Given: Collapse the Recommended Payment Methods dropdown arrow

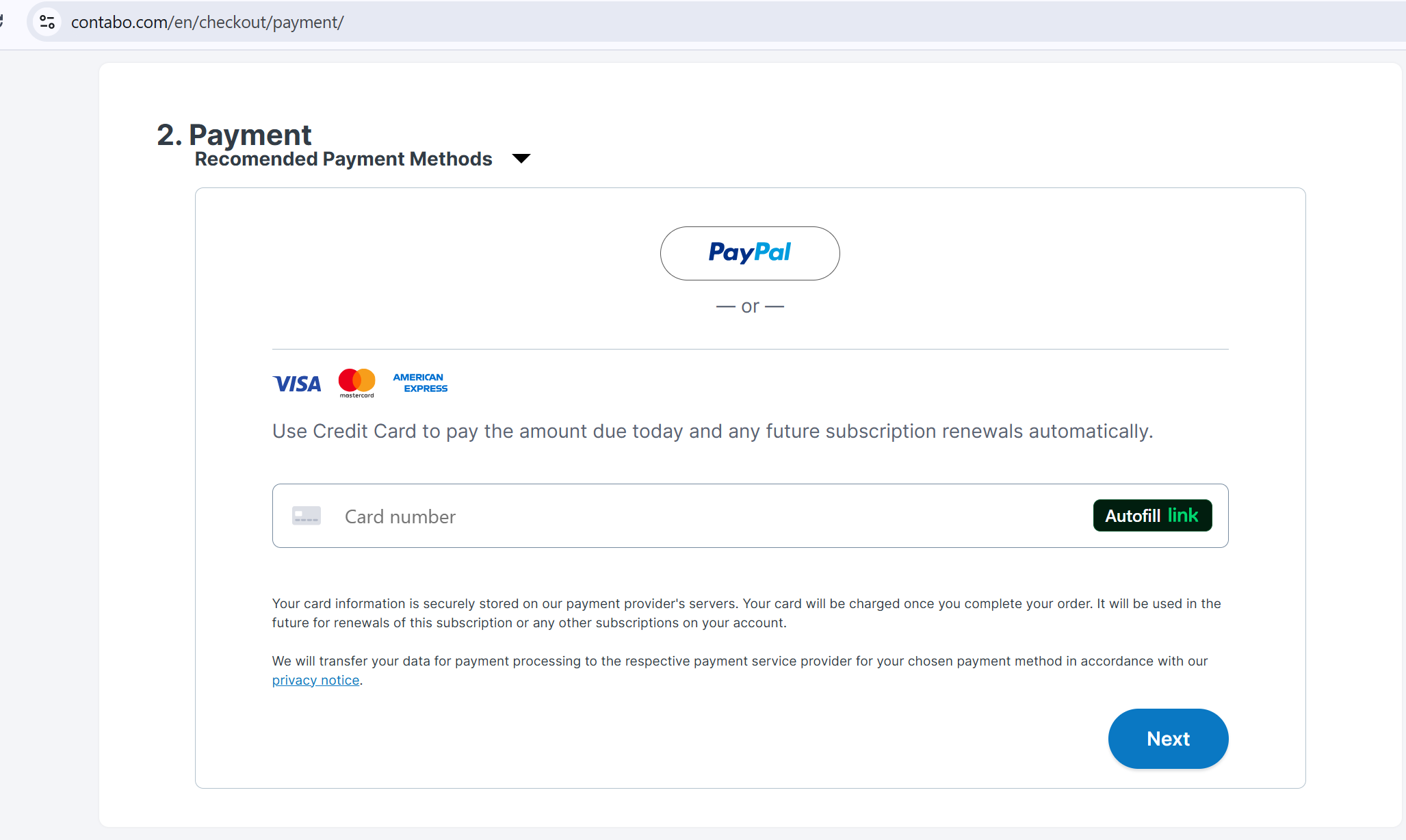Looking at the screenshot, I should coord(521,159).
